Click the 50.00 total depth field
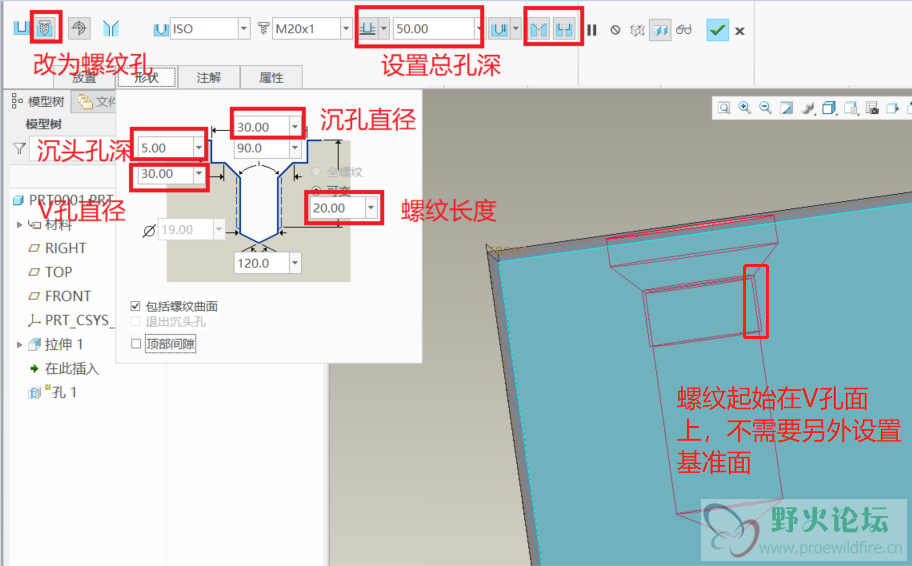The width and height of the screenshot is (912, 566). pyautogui.click(x=434, y=29)
